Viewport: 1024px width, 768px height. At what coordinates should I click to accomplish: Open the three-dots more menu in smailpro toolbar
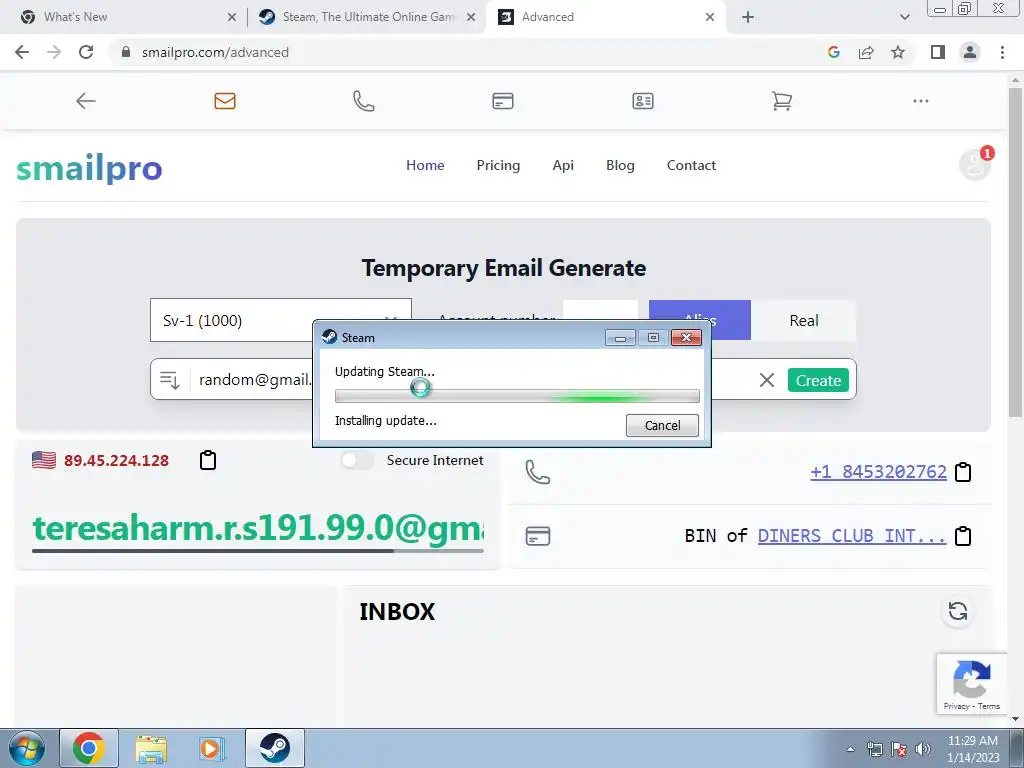coord(921,101)
